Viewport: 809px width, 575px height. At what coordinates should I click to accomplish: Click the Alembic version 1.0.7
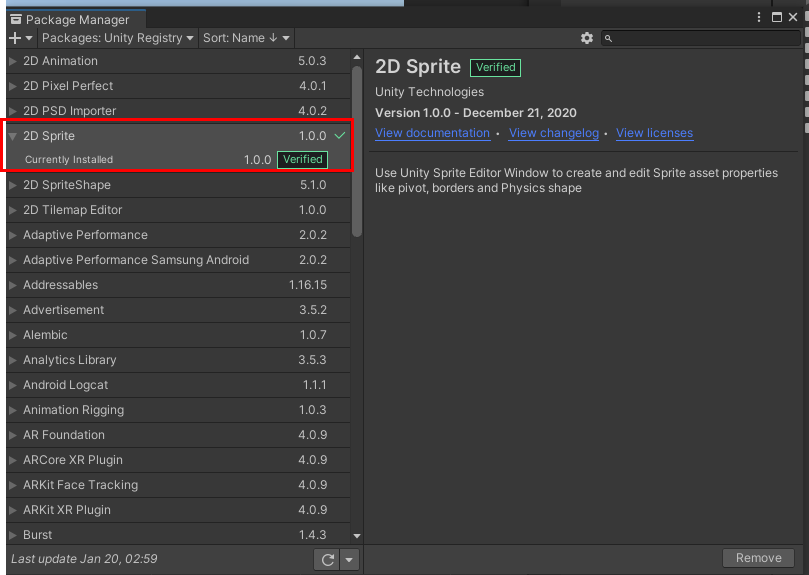pyautogui.click(x=313, y=335)
